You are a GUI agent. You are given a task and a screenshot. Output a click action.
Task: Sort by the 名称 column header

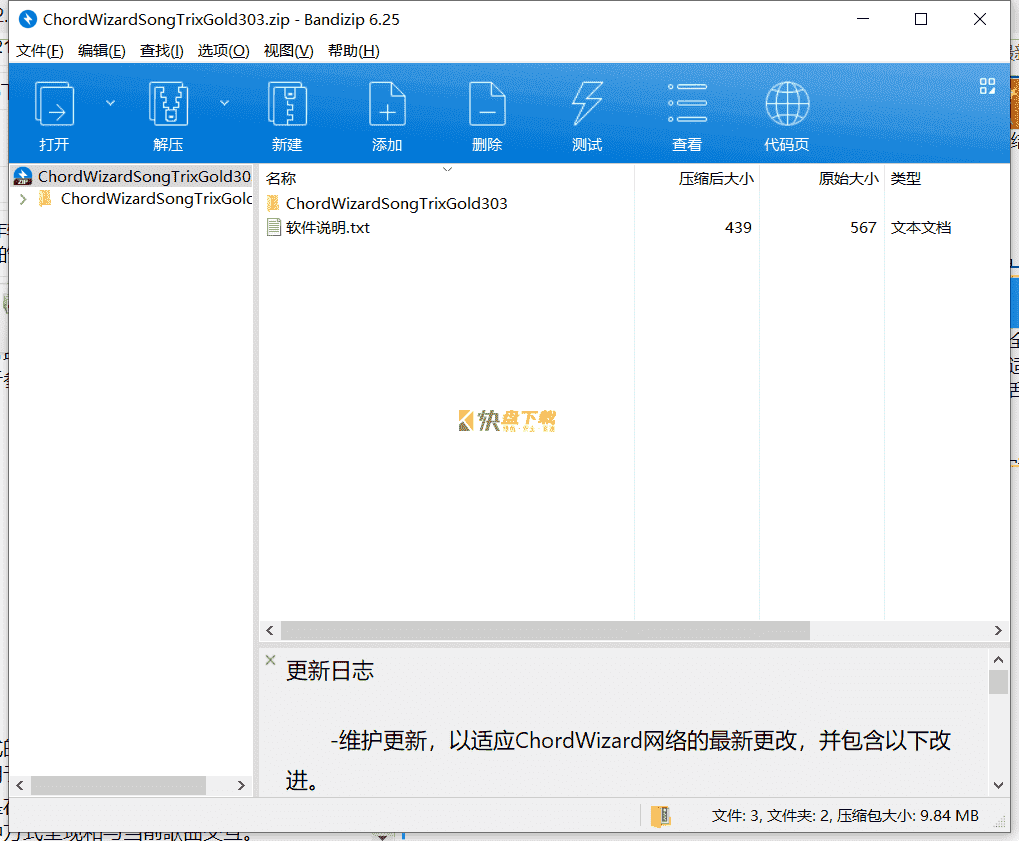click(x=281, y=179)
